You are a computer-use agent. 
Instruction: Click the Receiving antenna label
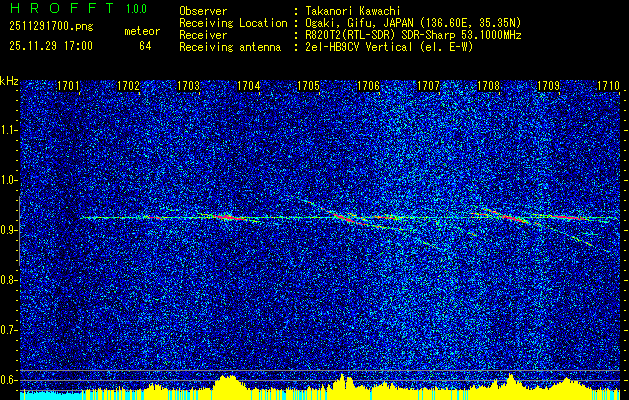pos(230,47)
